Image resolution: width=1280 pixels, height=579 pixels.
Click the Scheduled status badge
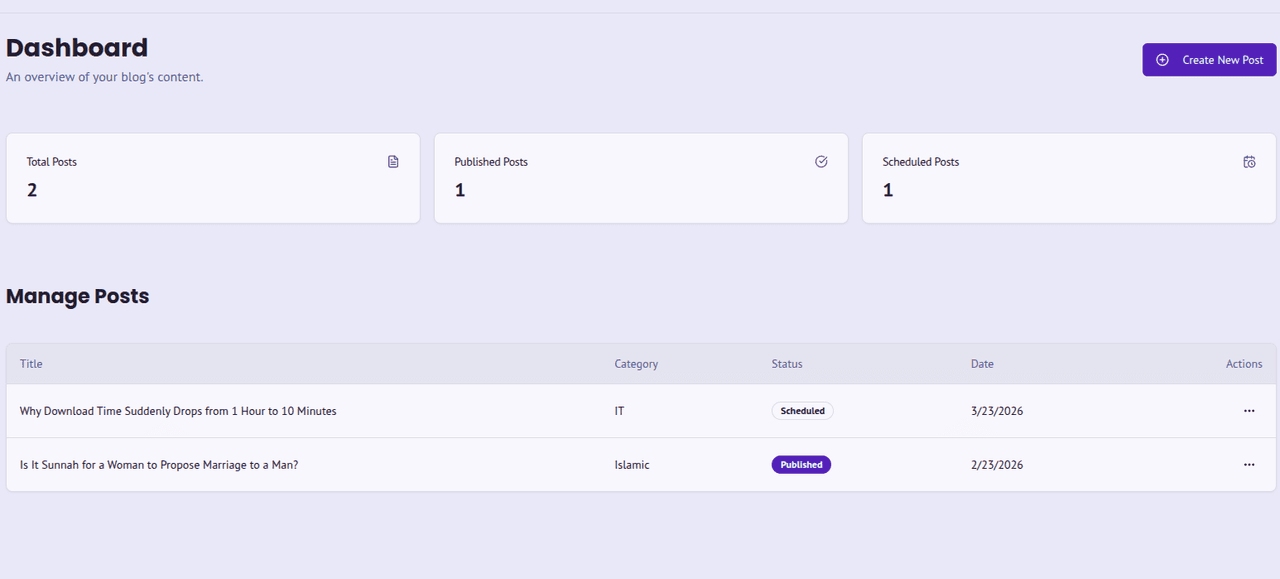coord(802,411)
